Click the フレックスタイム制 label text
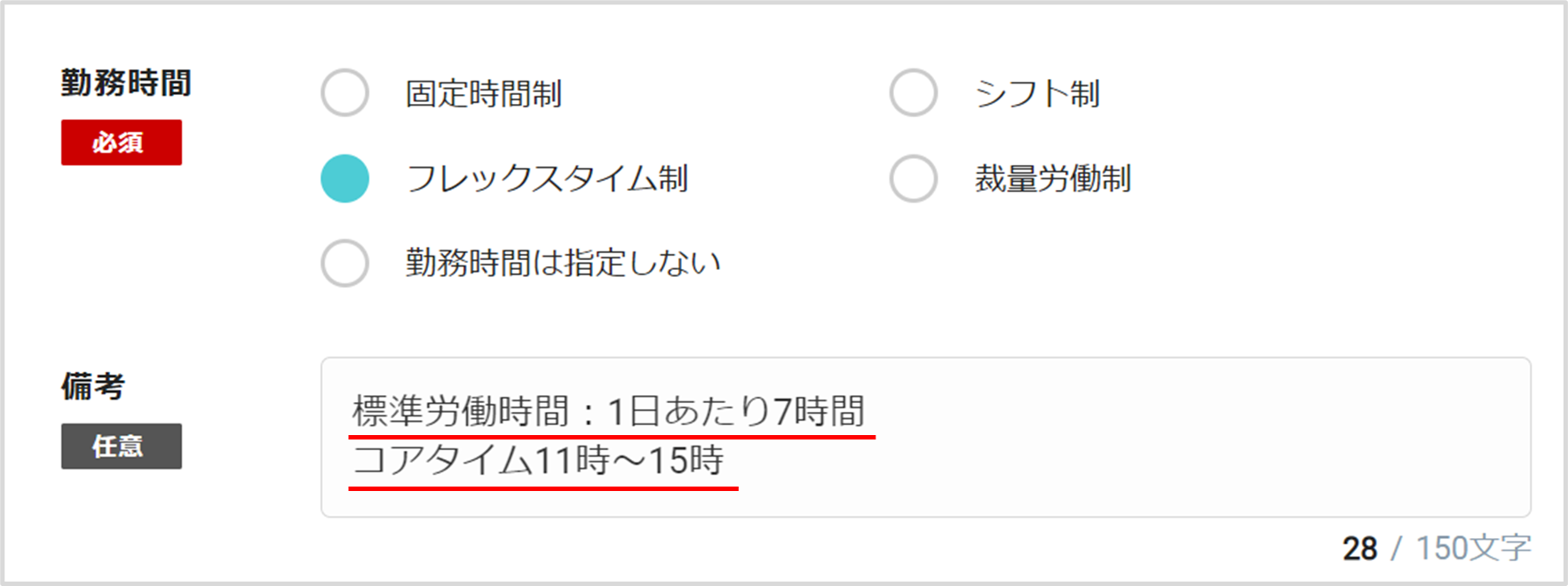The image size is (1568, 586). (547, 178)
